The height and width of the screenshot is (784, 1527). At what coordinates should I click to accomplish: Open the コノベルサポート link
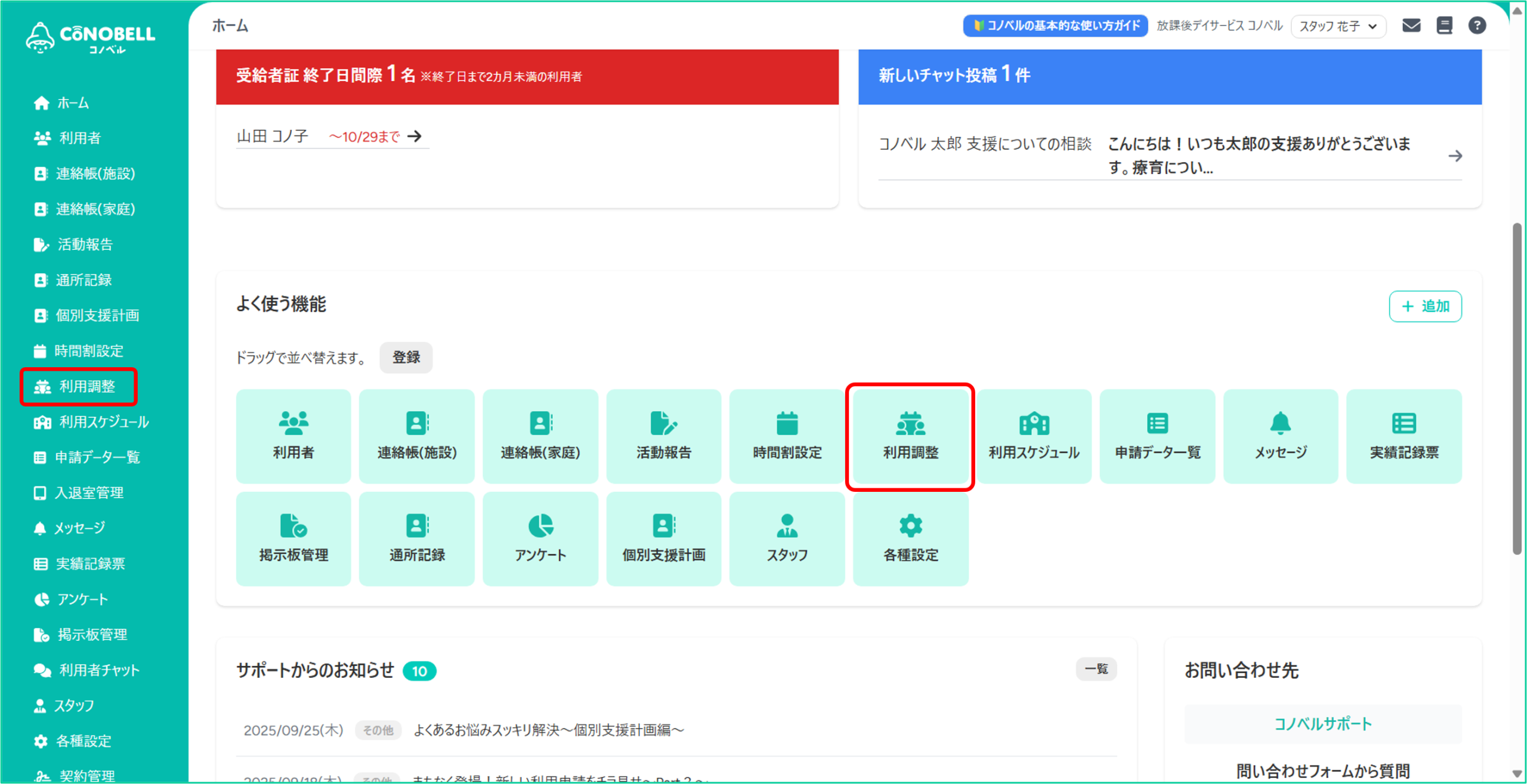pyautogui.click(x=1322, y=724)
